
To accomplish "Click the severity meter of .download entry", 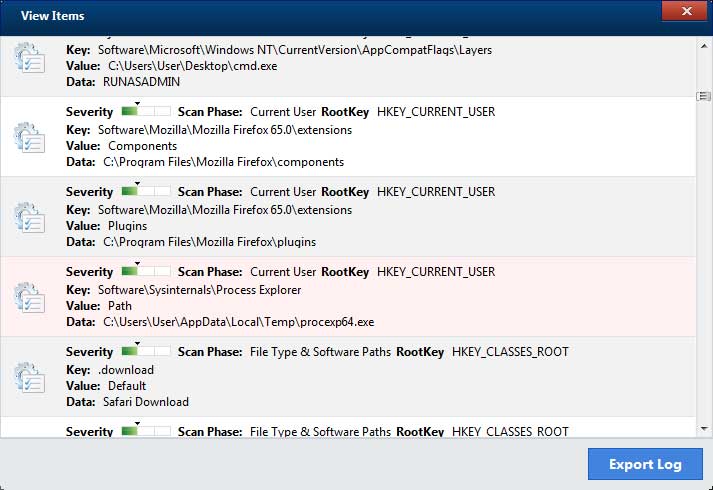I will click(x=145, y=351).
